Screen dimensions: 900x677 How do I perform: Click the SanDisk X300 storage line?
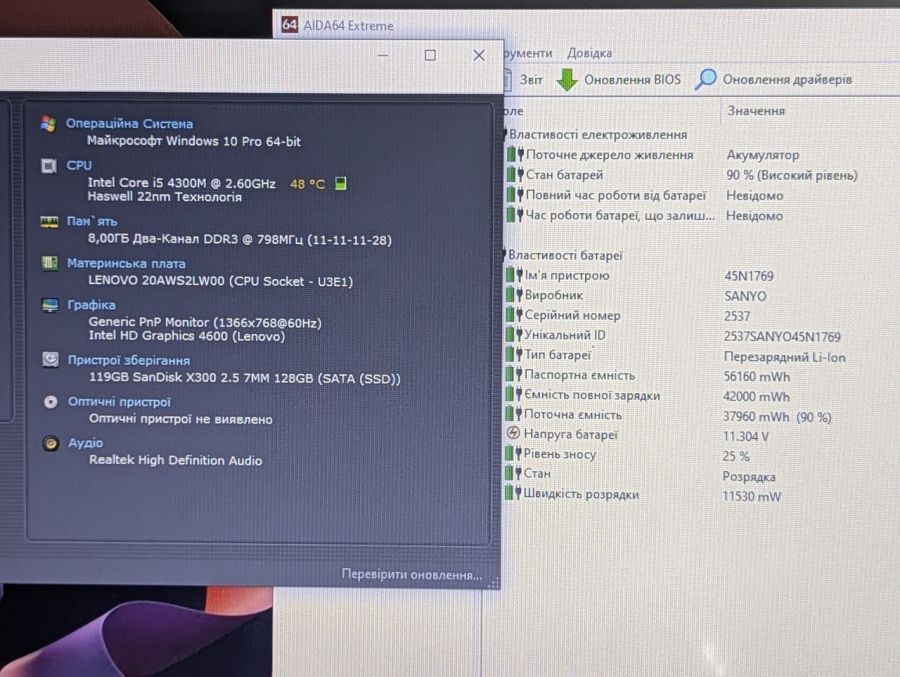tap(245, 378)
